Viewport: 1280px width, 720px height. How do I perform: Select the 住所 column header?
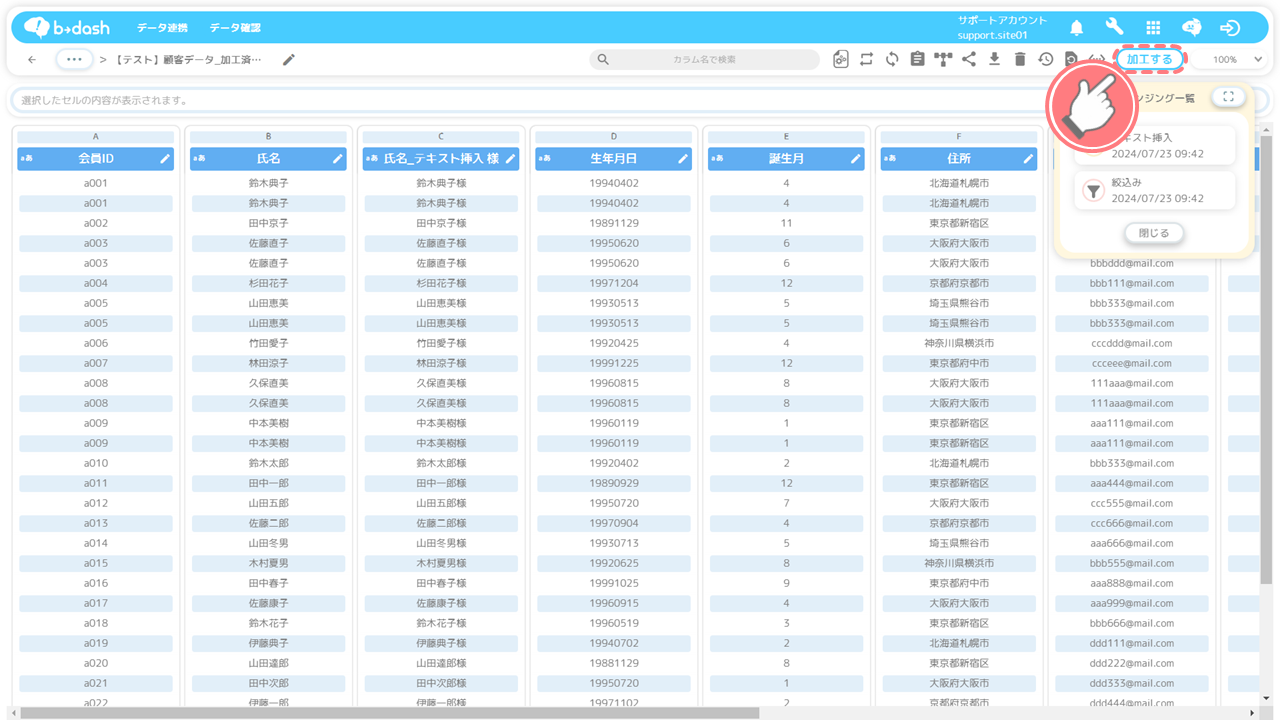click(x=958, y=158)
